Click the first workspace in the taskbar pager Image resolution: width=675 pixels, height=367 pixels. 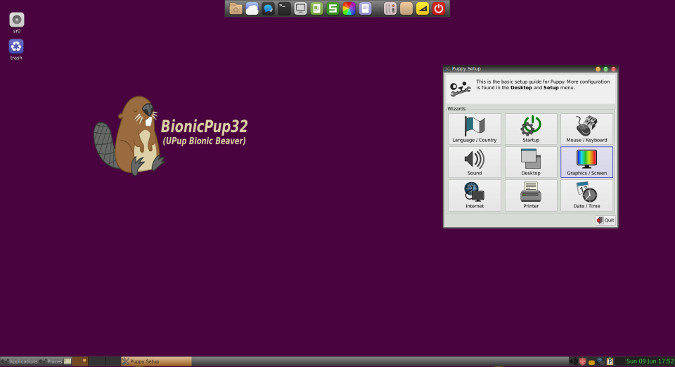[x=80, y=361]
